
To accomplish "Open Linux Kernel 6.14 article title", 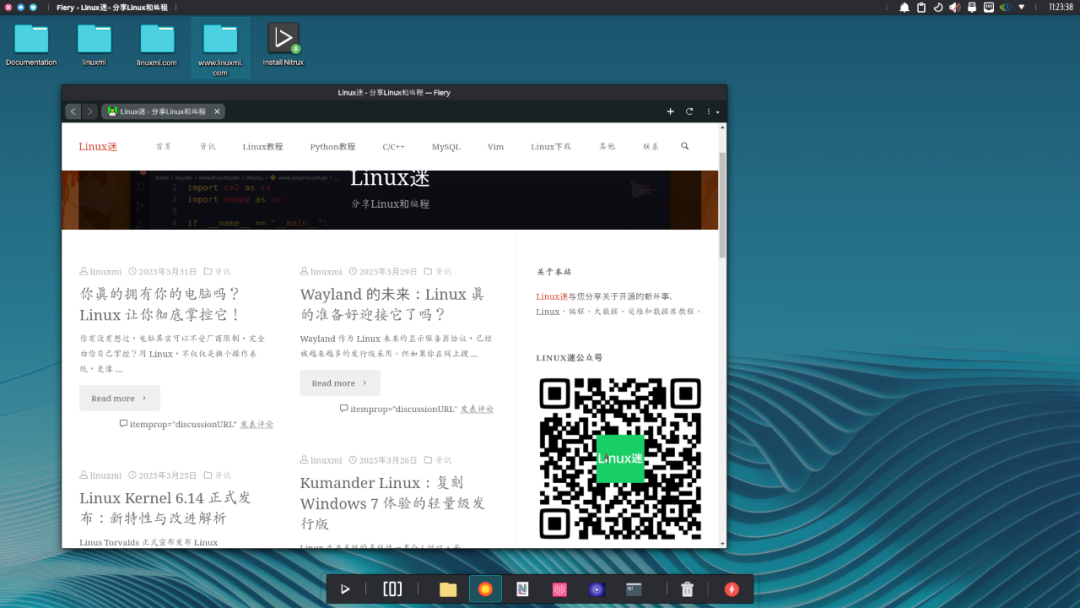I will click(165, 507).
